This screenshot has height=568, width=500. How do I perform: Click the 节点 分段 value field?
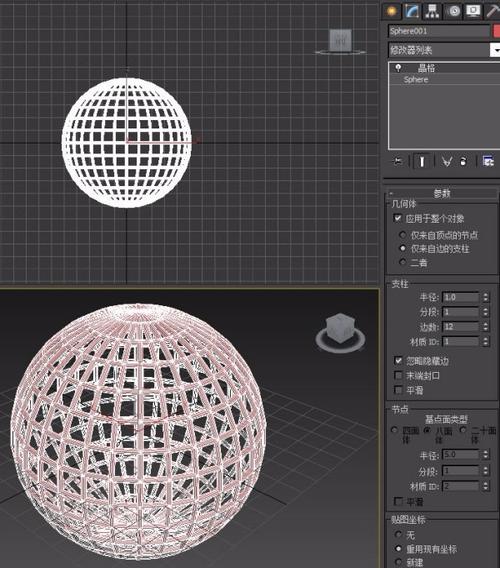pyautogui.click(x=461, y=471)
